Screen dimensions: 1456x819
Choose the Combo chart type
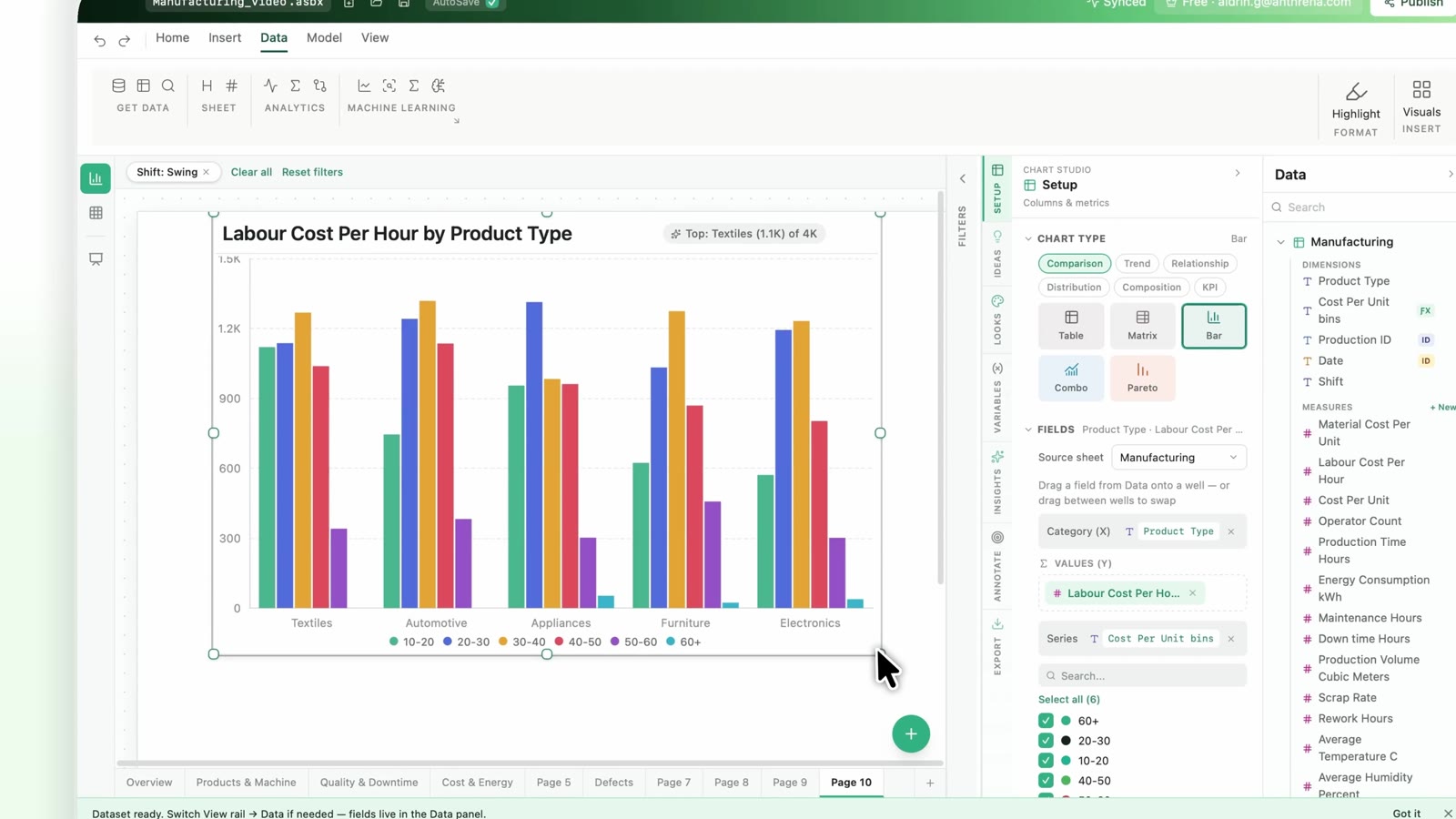pos(1071,378)
